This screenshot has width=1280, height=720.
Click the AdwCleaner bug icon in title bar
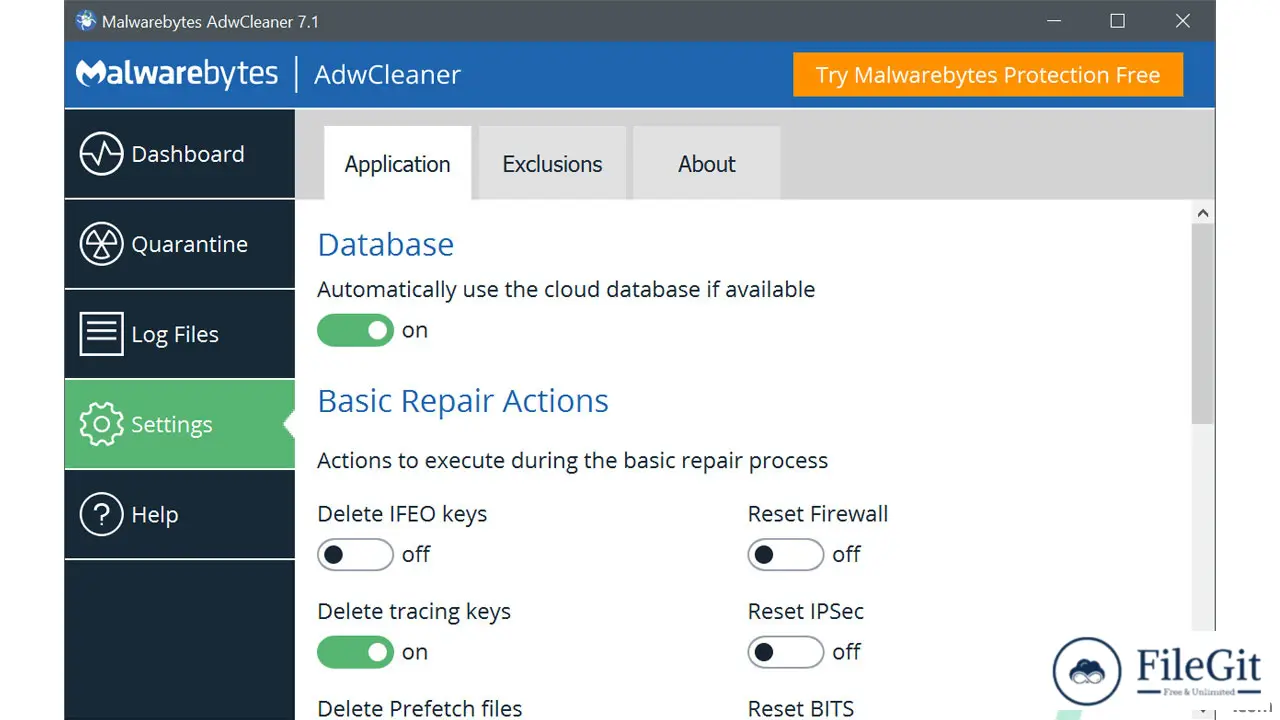click(86, 21)
